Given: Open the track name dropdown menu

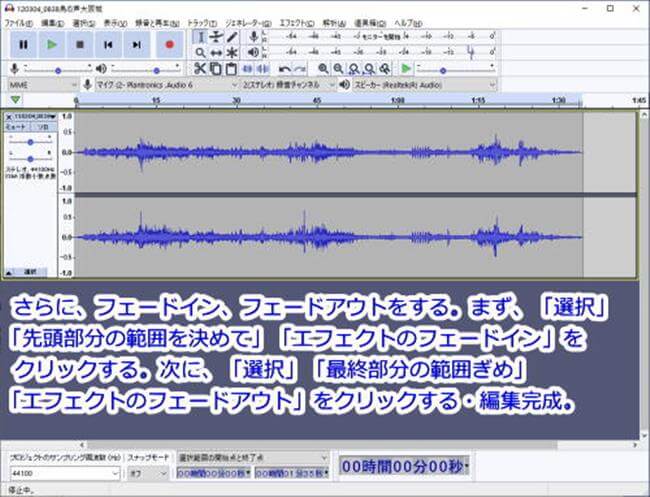Looking at the screenshot, I should coord(34,117).
